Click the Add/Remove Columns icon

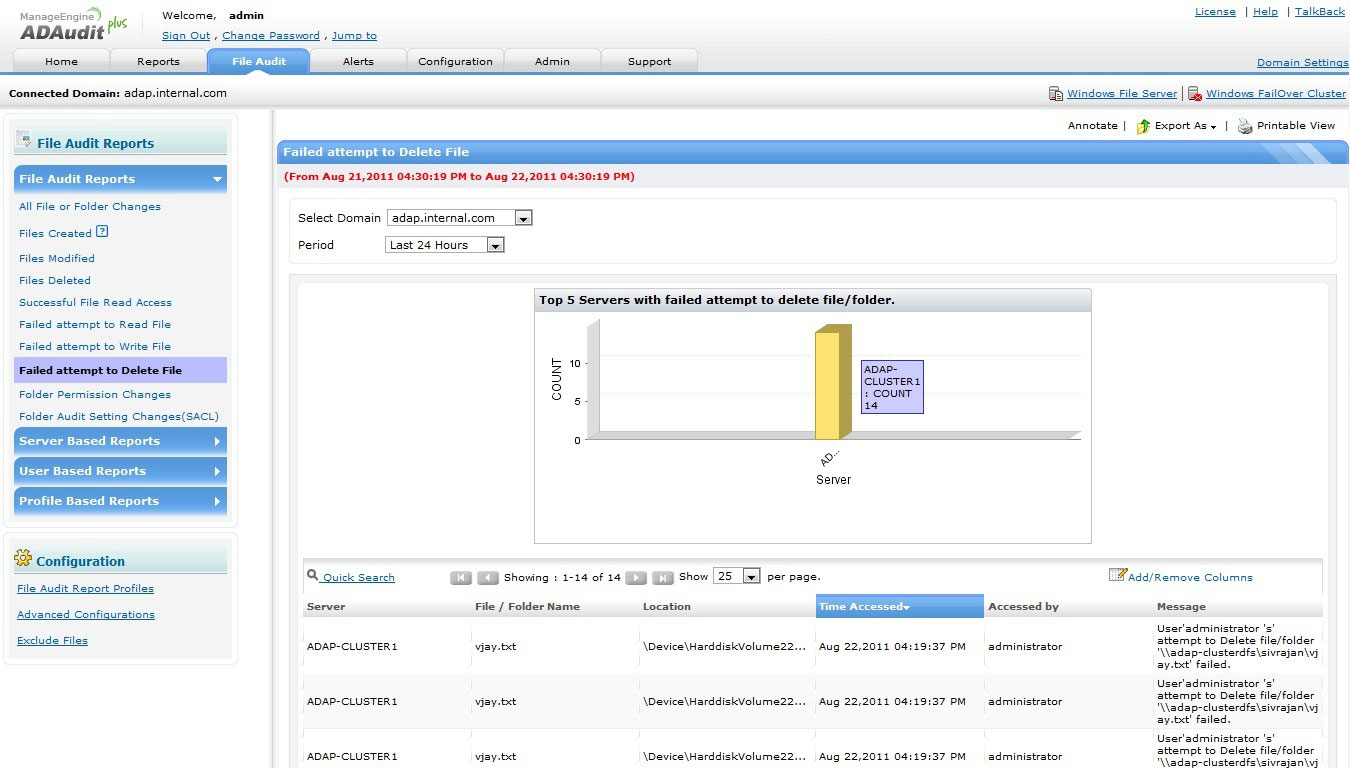pyautogui.click(x=1117, y=576)
